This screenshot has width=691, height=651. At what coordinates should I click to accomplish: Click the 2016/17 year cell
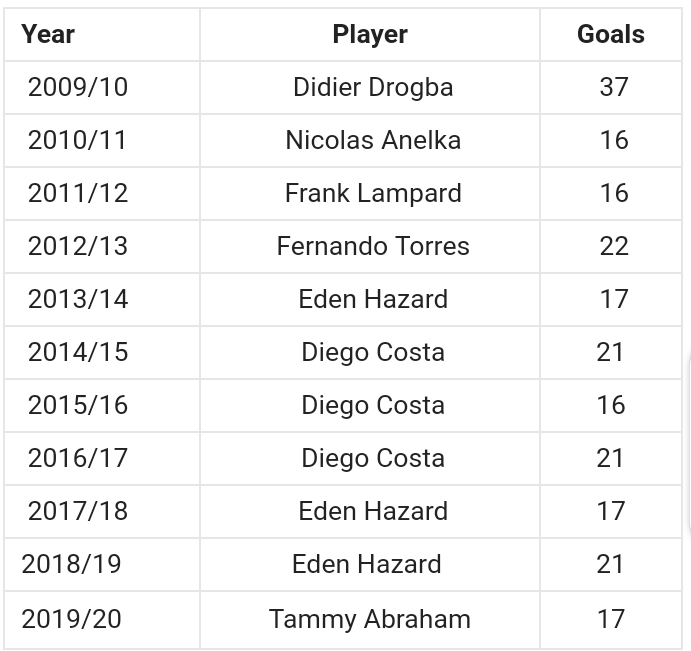78,458
